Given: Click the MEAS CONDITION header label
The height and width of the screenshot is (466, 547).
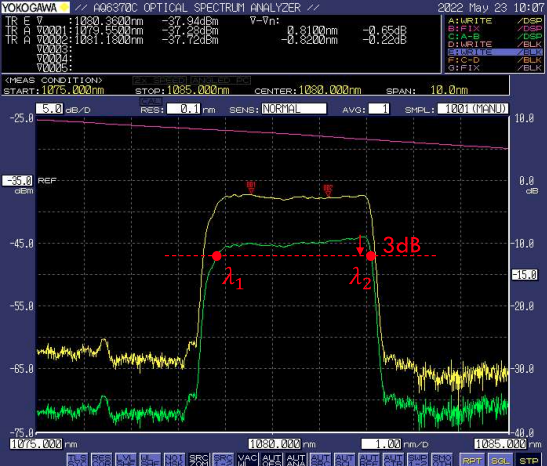Looking at the screenshot, I should pyautogui.click(x=54, y=80).
